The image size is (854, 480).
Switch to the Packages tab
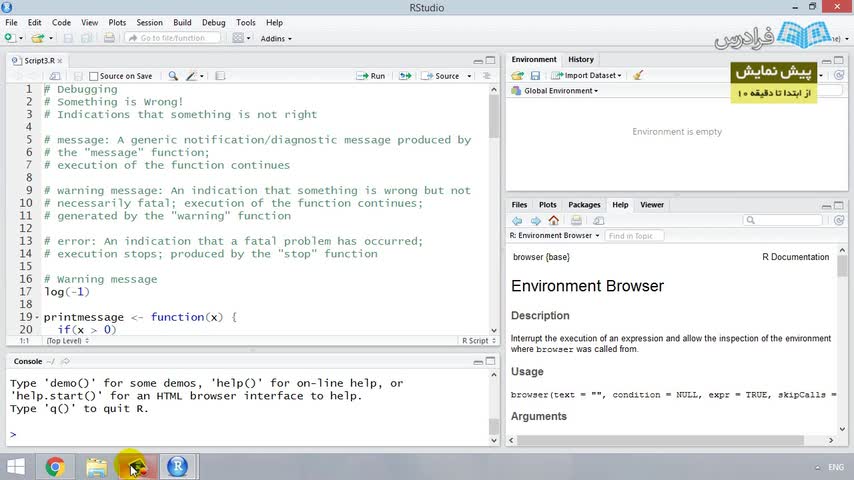point(584,205)
